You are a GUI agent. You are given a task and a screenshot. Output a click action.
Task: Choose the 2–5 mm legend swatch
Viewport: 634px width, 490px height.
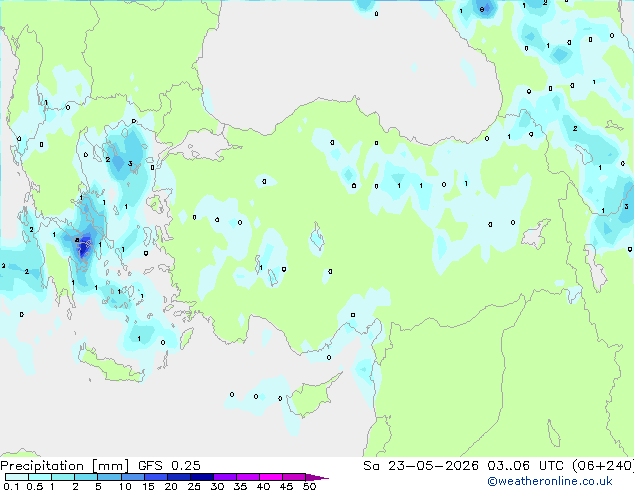[x=86, y=477]
